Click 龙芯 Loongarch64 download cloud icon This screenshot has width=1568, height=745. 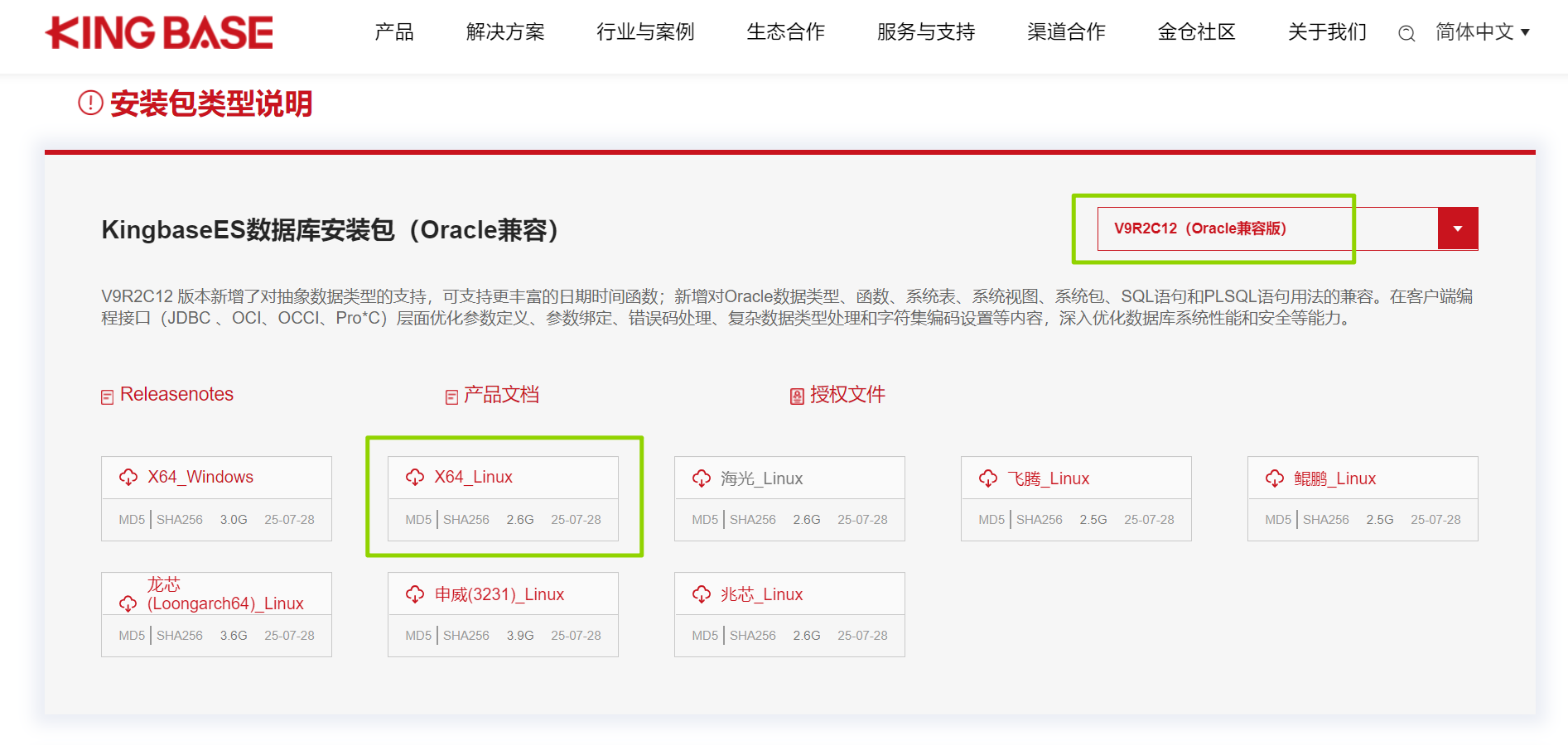(128, 603)
